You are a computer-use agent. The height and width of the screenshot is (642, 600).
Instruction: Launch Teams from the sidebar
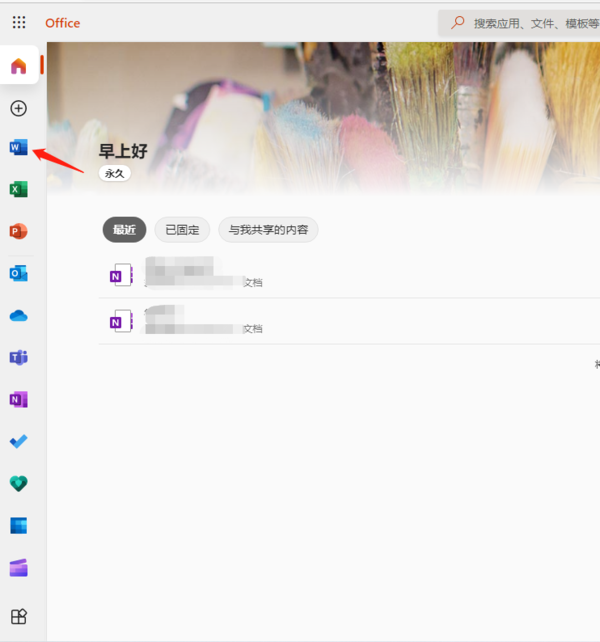coord(18,357)
